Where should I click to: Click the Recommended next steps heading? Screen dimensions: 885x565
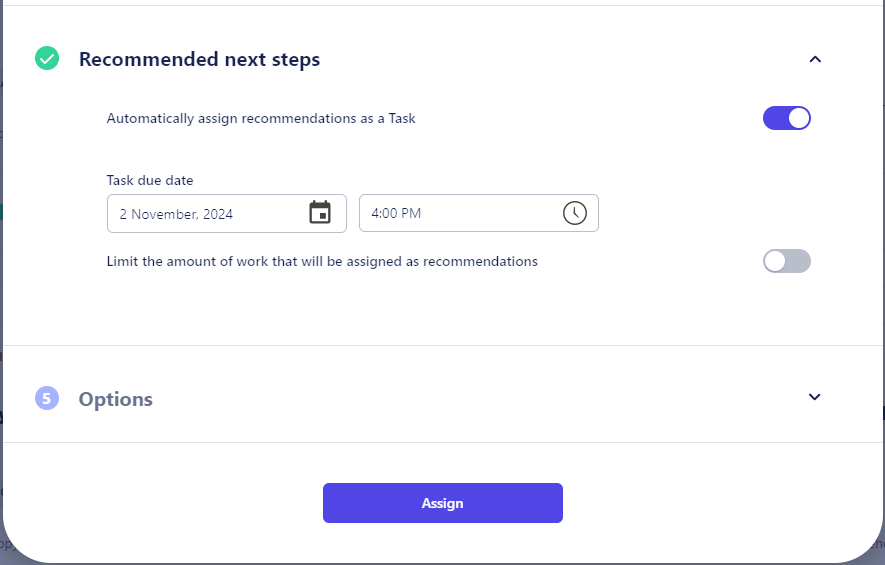[x=199, y=59]
